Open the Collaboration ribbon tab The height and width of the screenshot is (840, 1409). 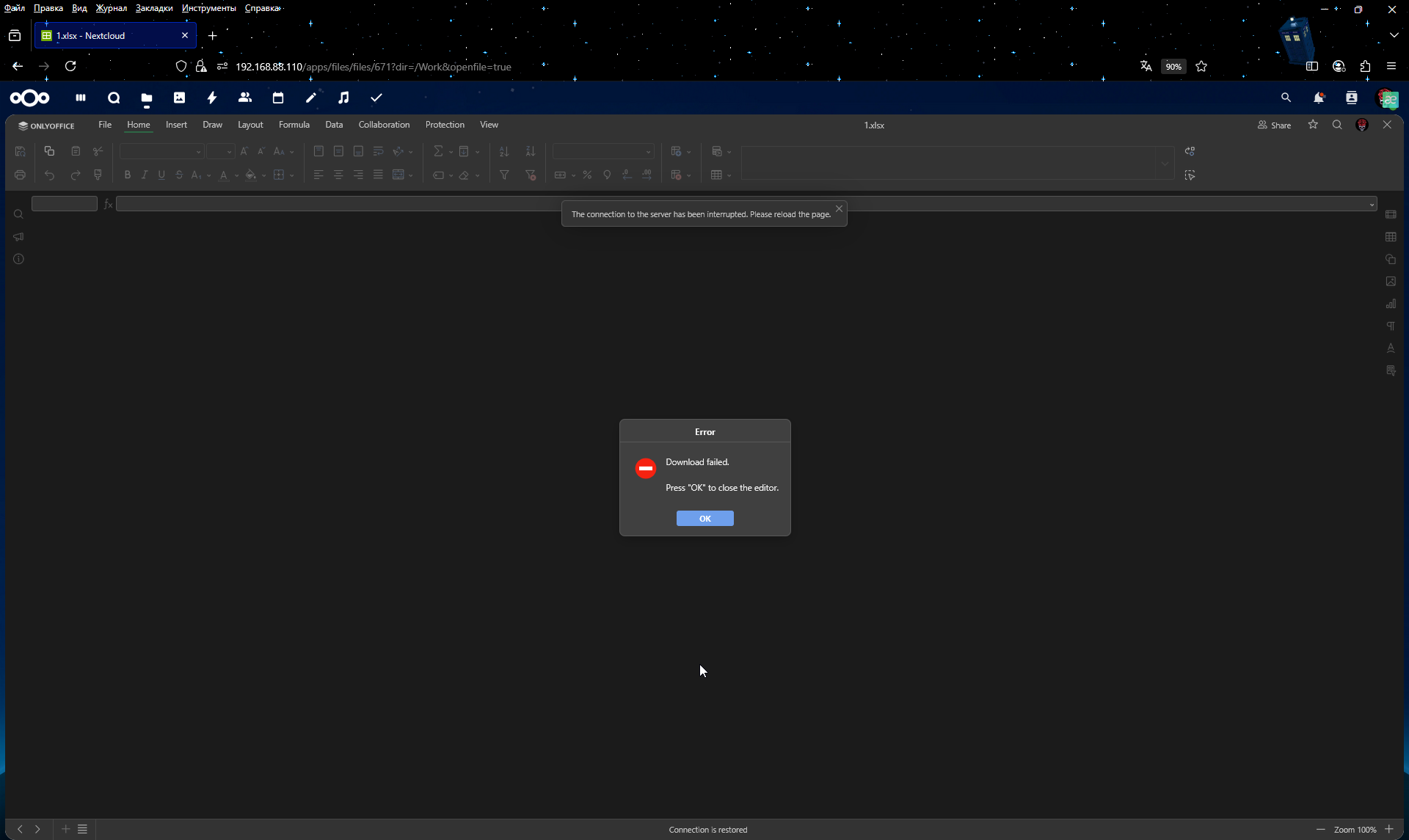[x=384, y=125]
